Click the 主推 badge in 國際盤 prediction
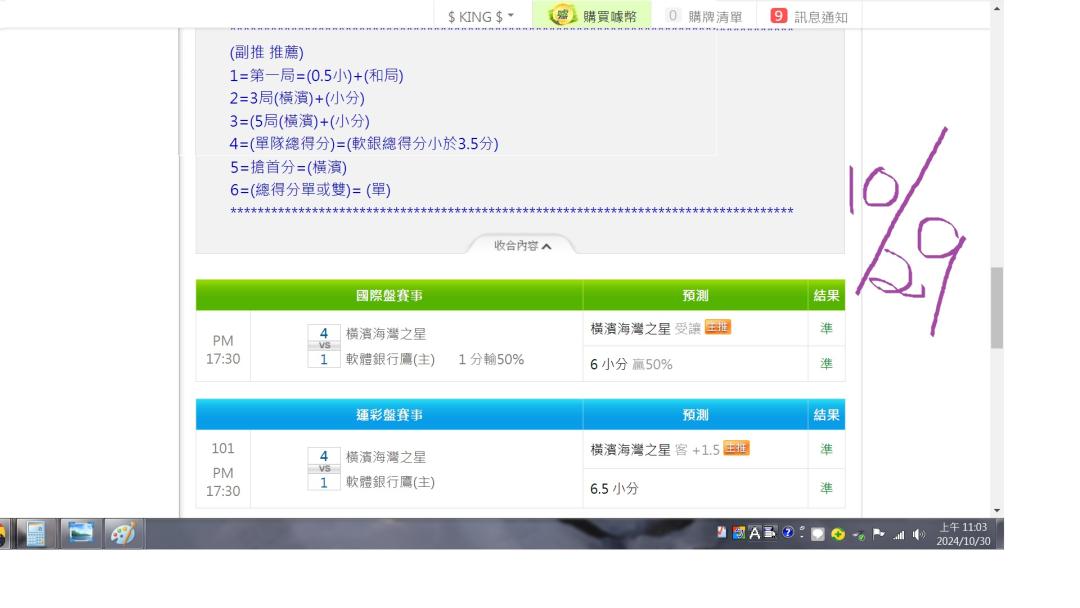The width and height of the screenshot is (1080, 608). [717, 327]
